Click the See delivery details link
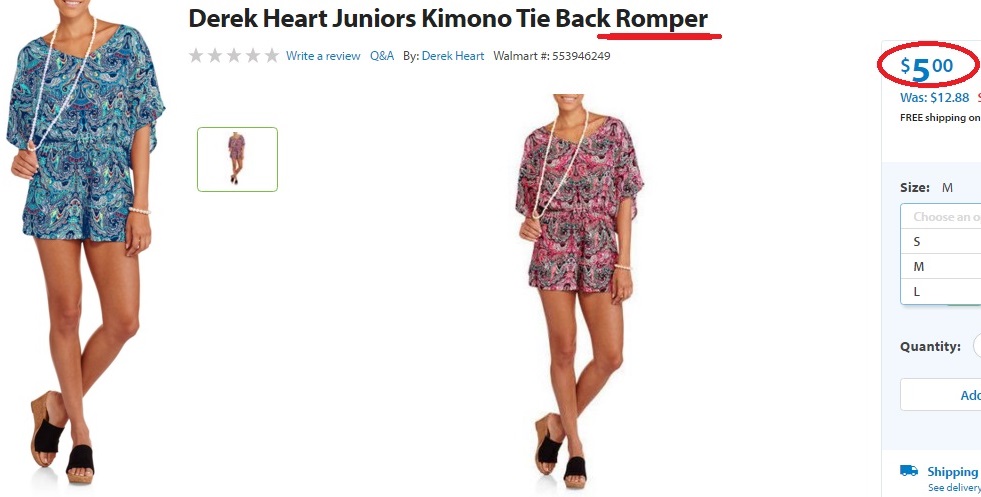Screen dimensions: 981x497 click(x=954, y=488)
